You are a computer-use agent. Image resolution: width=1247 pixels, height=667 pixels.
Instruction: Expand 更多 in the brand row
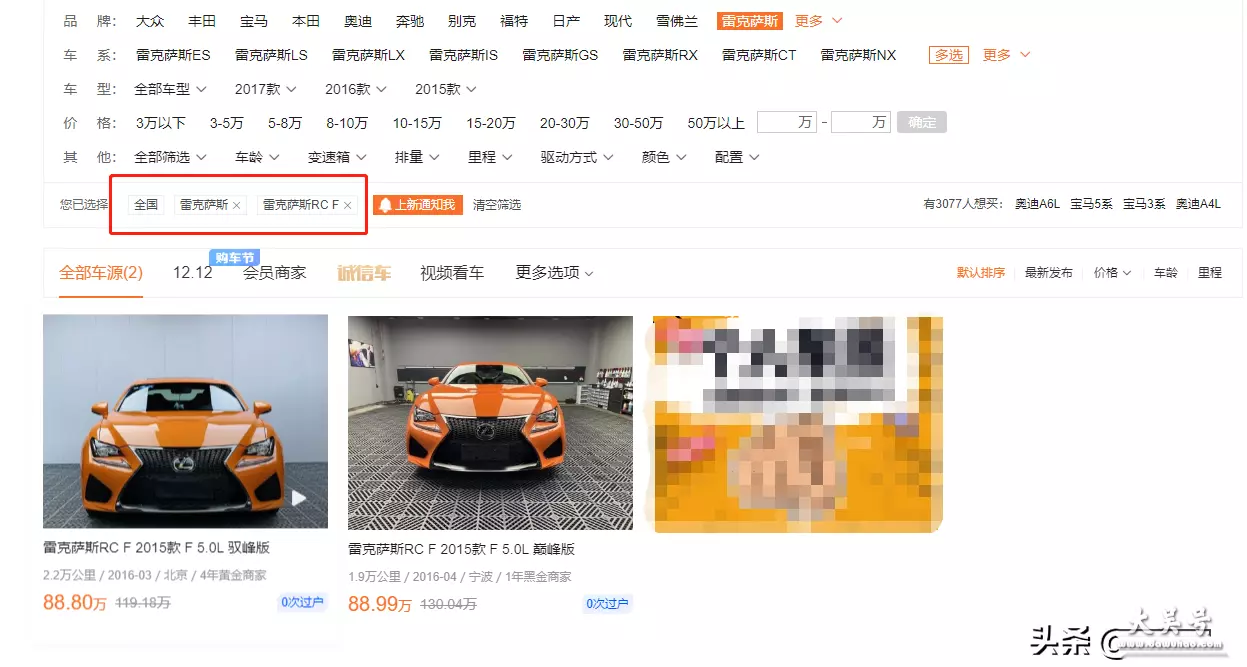(x=818, y=21)
